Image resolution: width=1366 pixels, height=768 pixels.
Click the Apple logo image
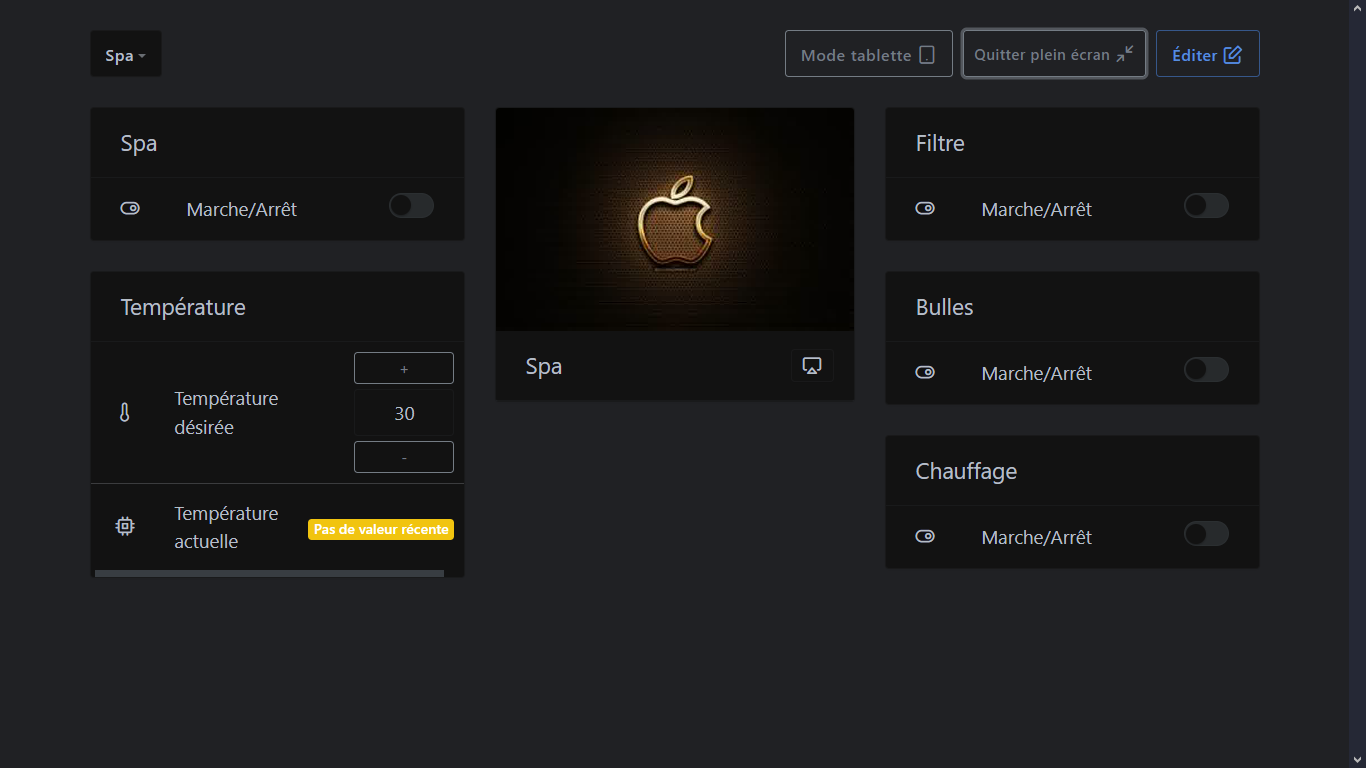(x=675, y=220)
